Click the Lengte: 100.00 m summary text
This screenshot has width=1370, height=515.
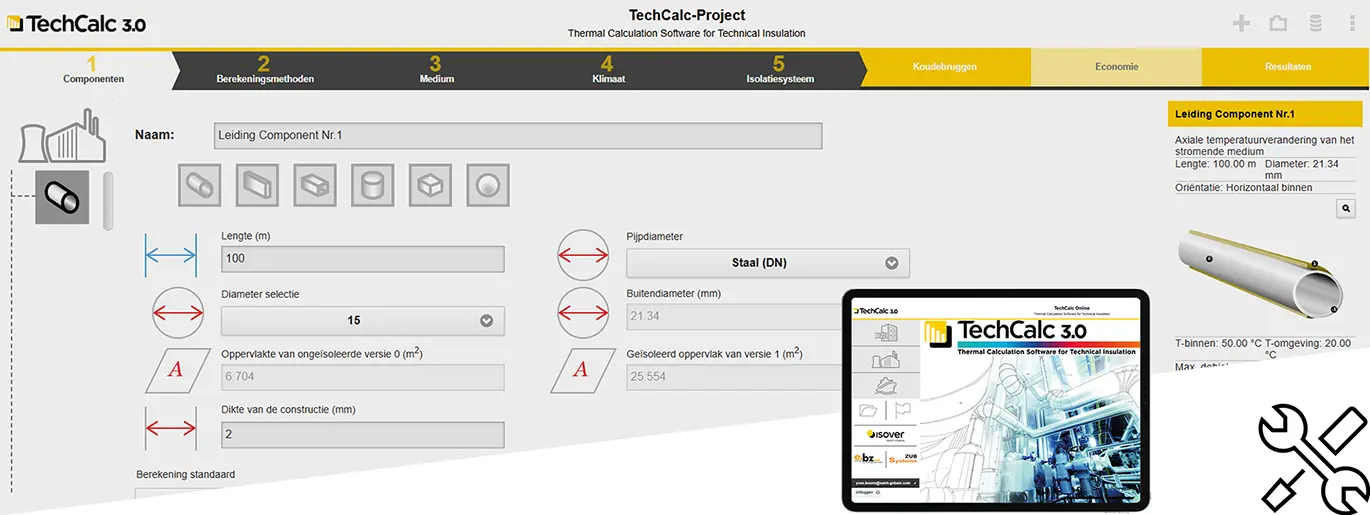(x=1215, y=163)
